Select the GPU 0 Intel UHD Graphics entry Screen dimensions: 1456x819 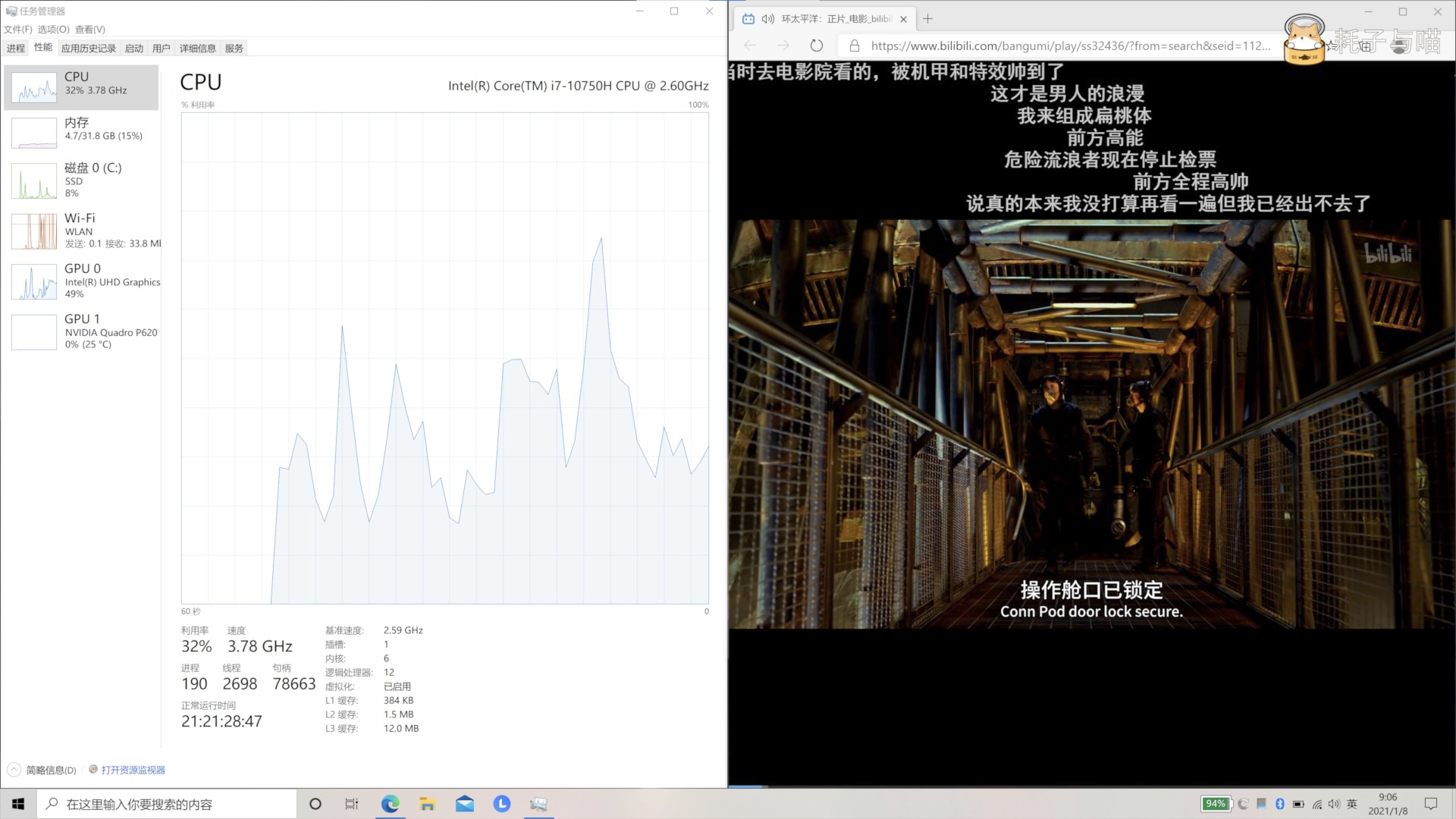point(82,281)
